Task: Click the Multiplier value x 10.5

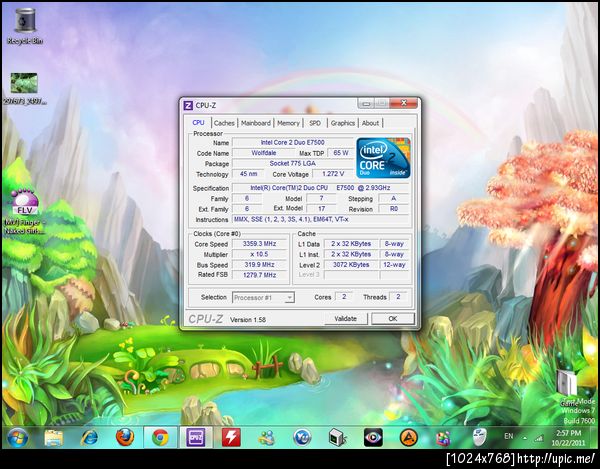Action: tap(259, 254)
